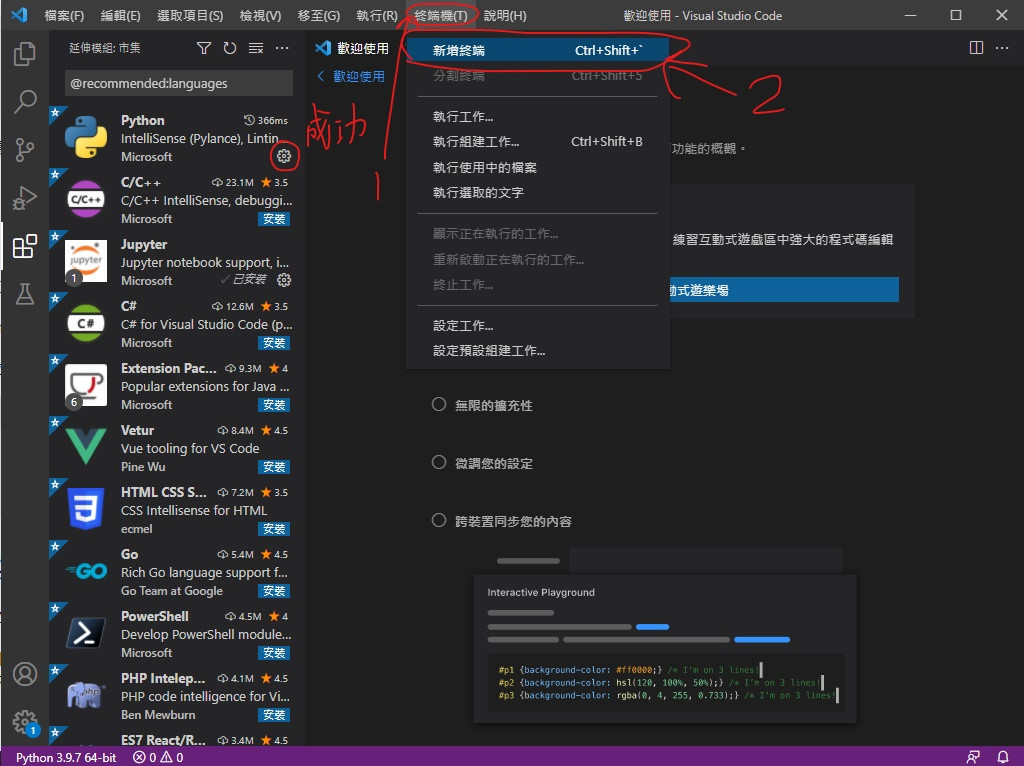Open editor more actions ellipsis
The height and width of the screenshot is (766, 1024).
click(x=1002, y=48)
